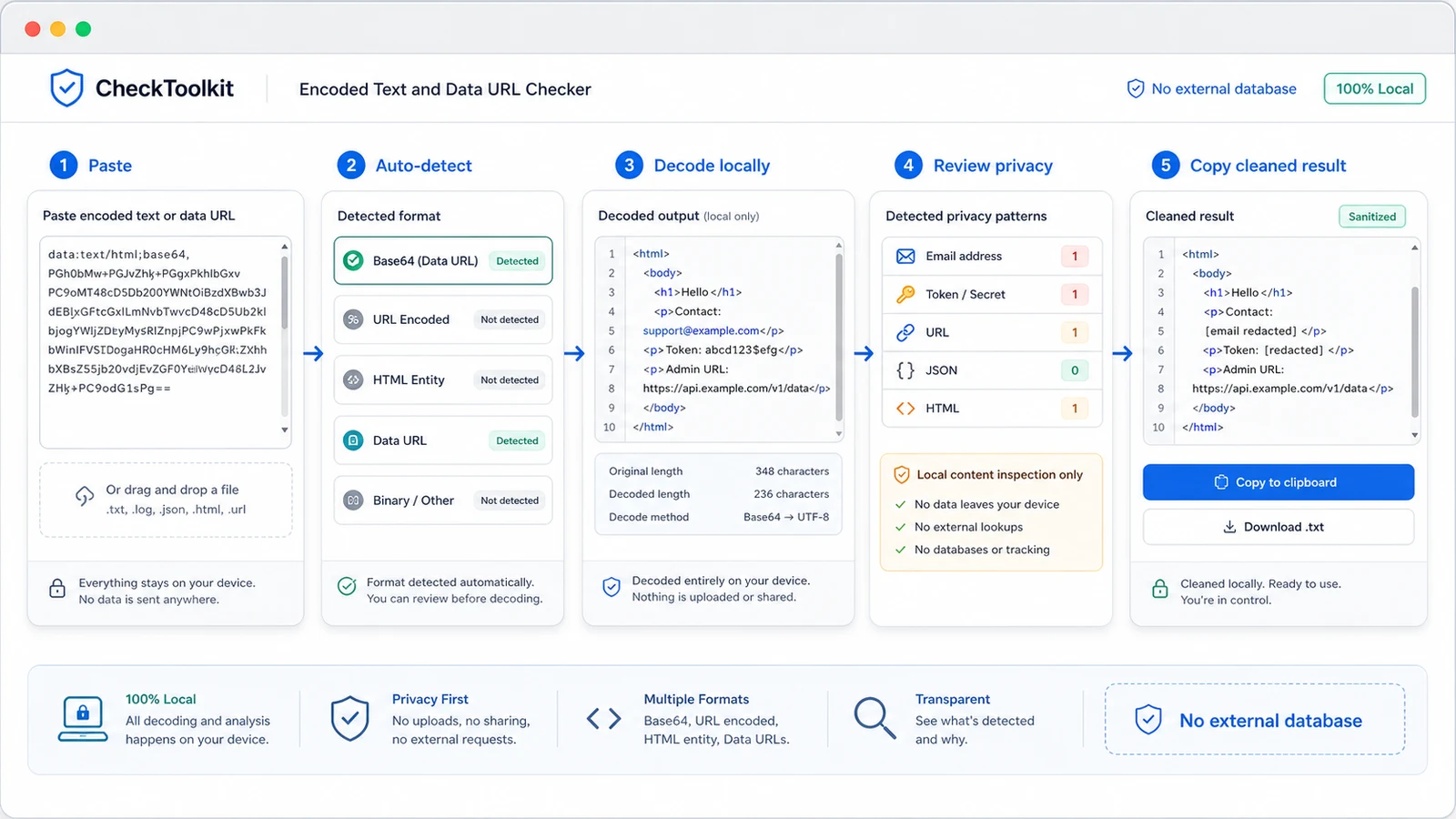
Task: Click the Binary / Other icon
Action: coord(353,500)
